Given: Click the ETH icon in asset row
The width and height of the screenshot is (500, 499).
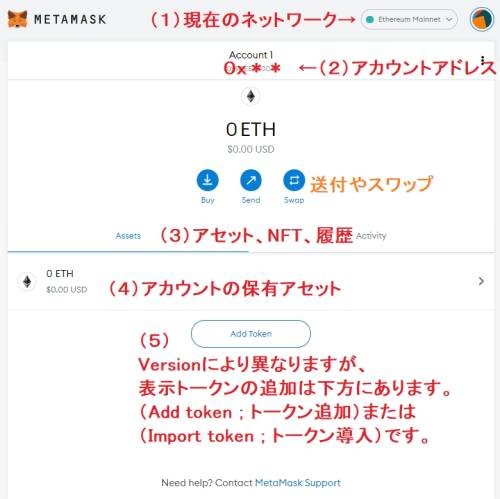Looking at the screenshot, I should click(x=27, y=281).
